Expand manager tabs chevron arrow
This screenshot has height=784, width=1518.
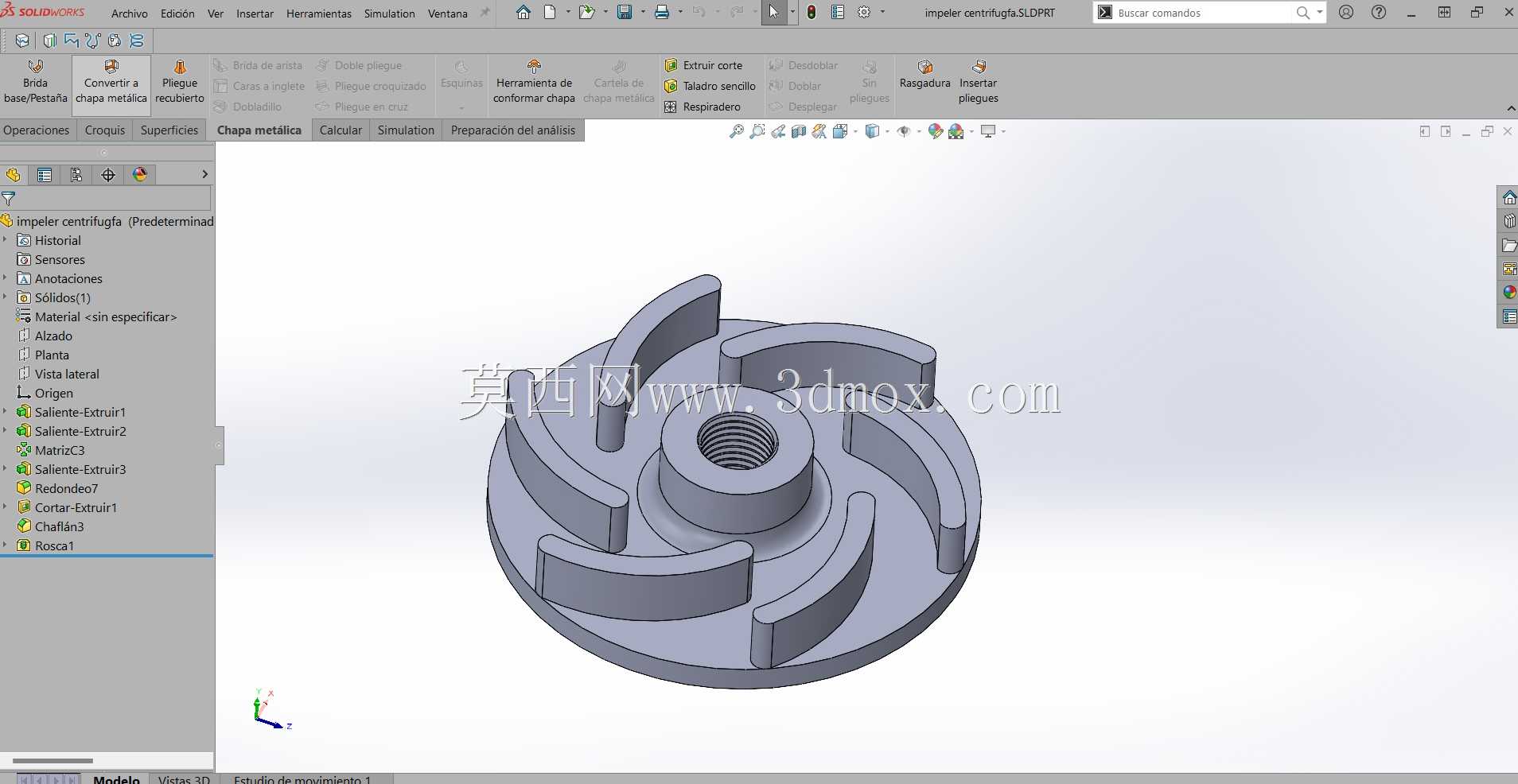pyautogui.click(x=204, y=175)
